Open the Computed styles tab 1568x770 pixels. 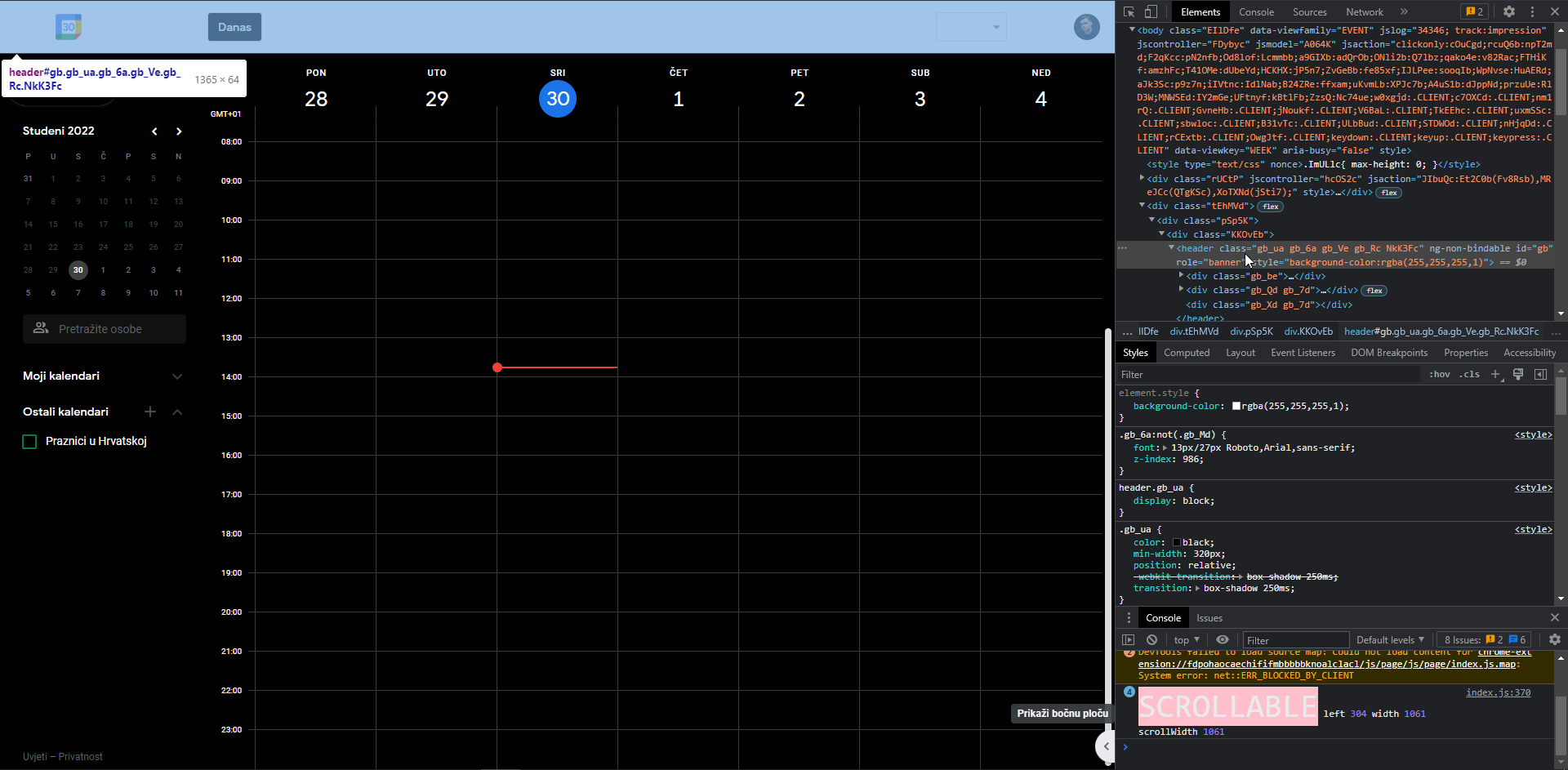click(x=1187, y=353)
